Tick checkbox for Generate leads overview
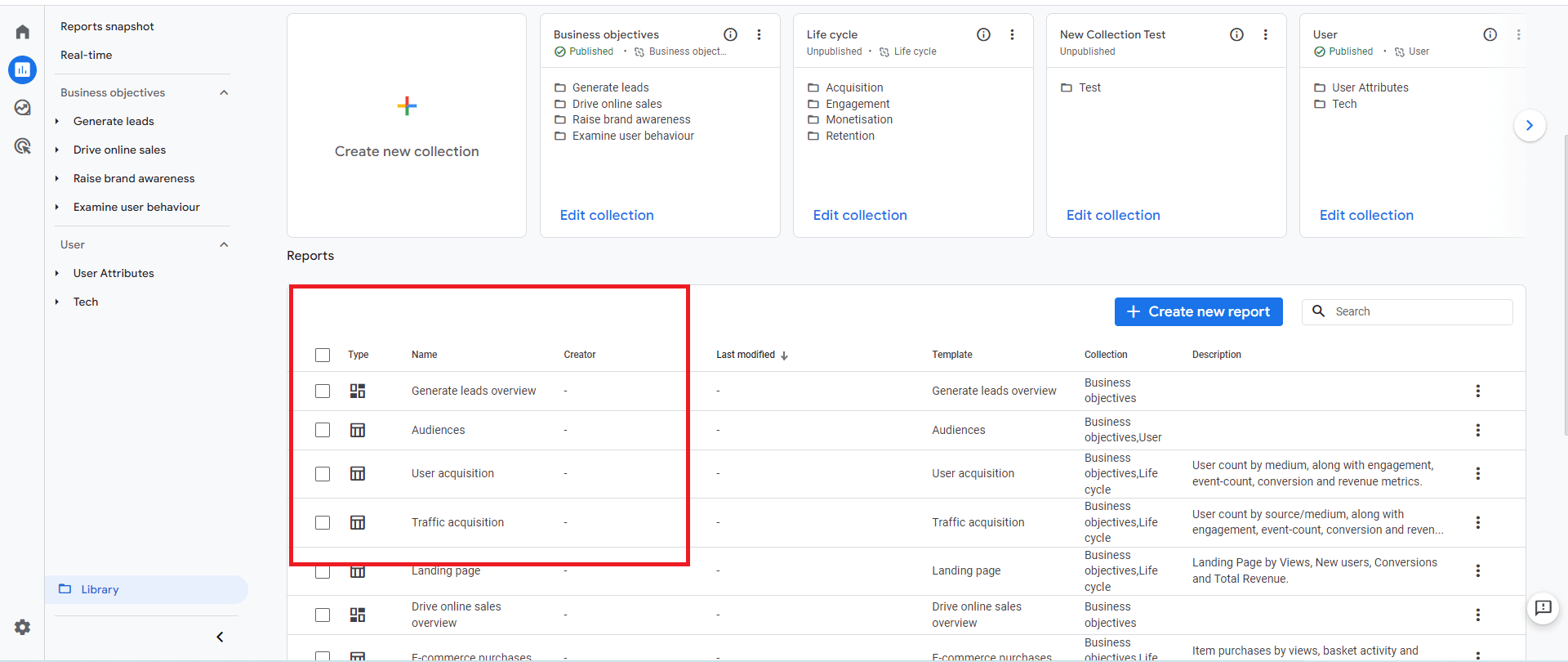Viewport: 1568px width, 662px height. coord(323,391)
